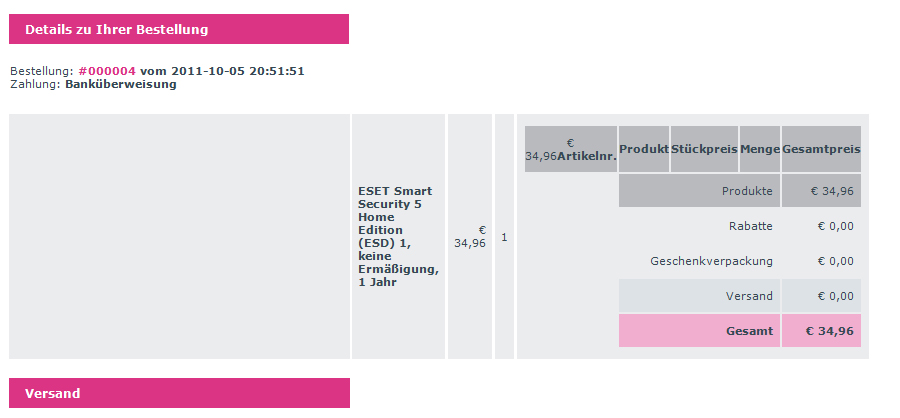Screen dimensions: 900x418
Task: Click the Produkt column header
Action: (644, 149)
